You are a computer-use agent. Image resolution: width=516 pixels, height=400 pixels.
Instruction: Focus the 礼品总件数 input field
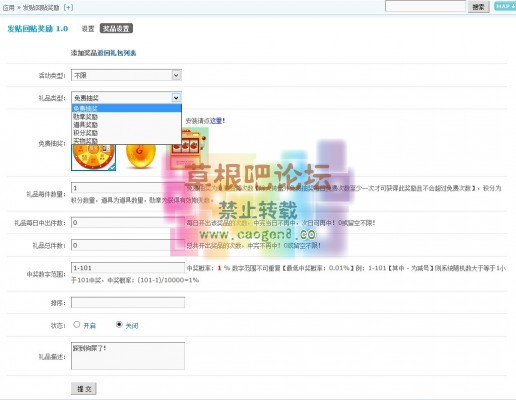point(128,245)
